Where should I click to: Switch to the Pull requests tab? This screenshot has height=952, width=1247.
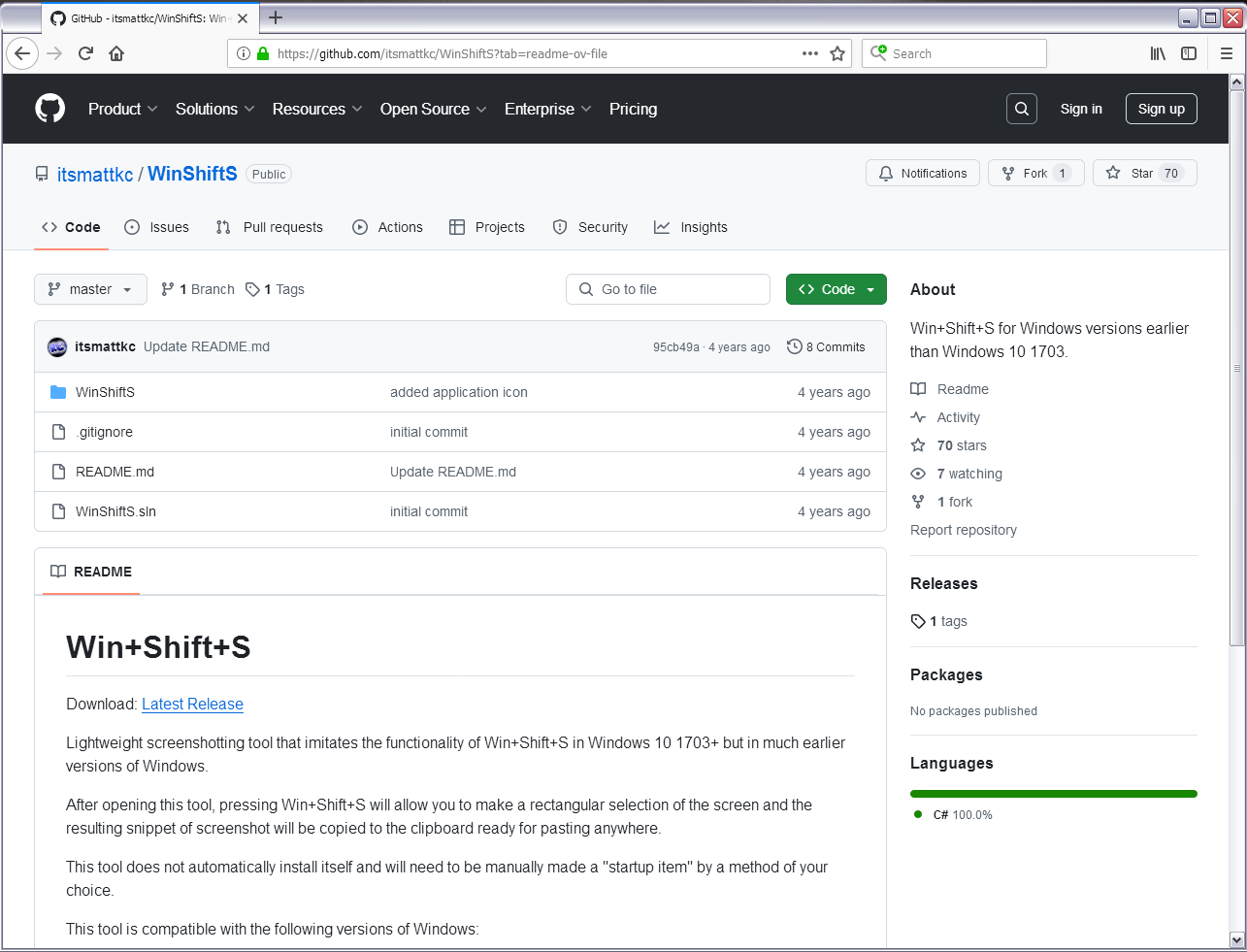coord(270,227)
